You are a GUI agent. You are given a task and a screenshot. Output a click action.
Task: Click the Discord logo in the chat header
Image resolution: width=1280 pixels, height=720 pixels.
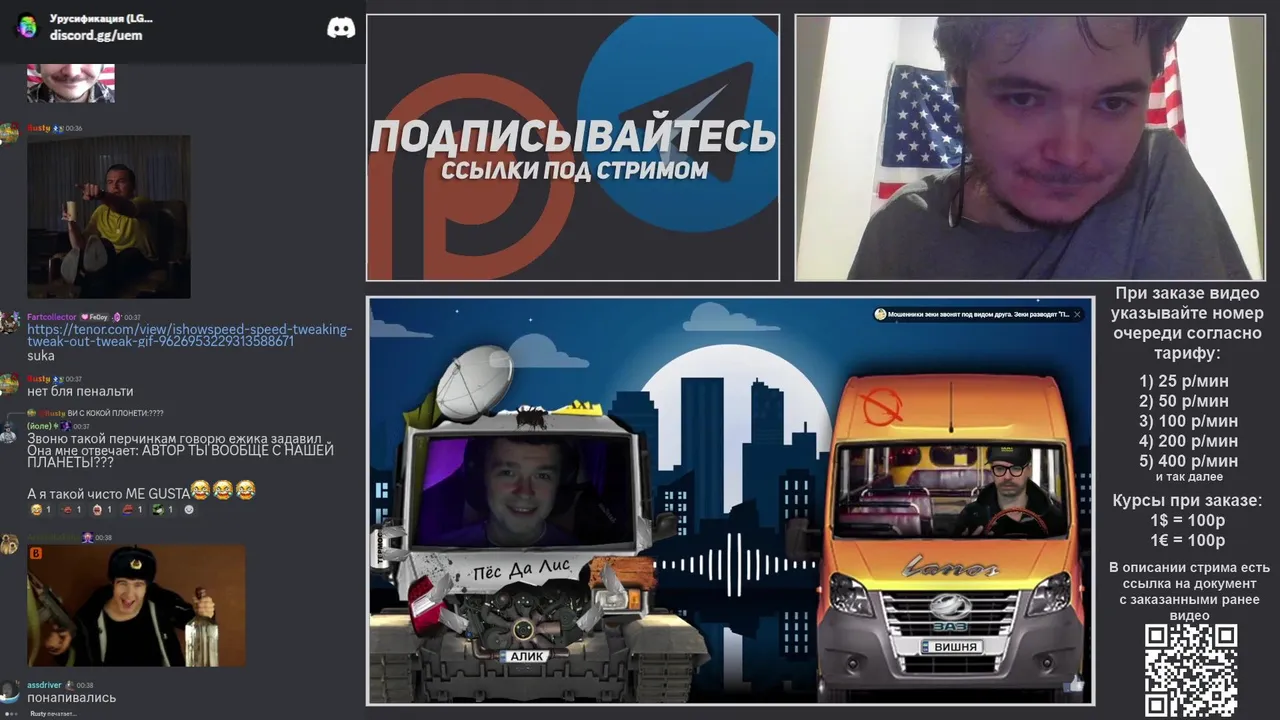point(341,28)
